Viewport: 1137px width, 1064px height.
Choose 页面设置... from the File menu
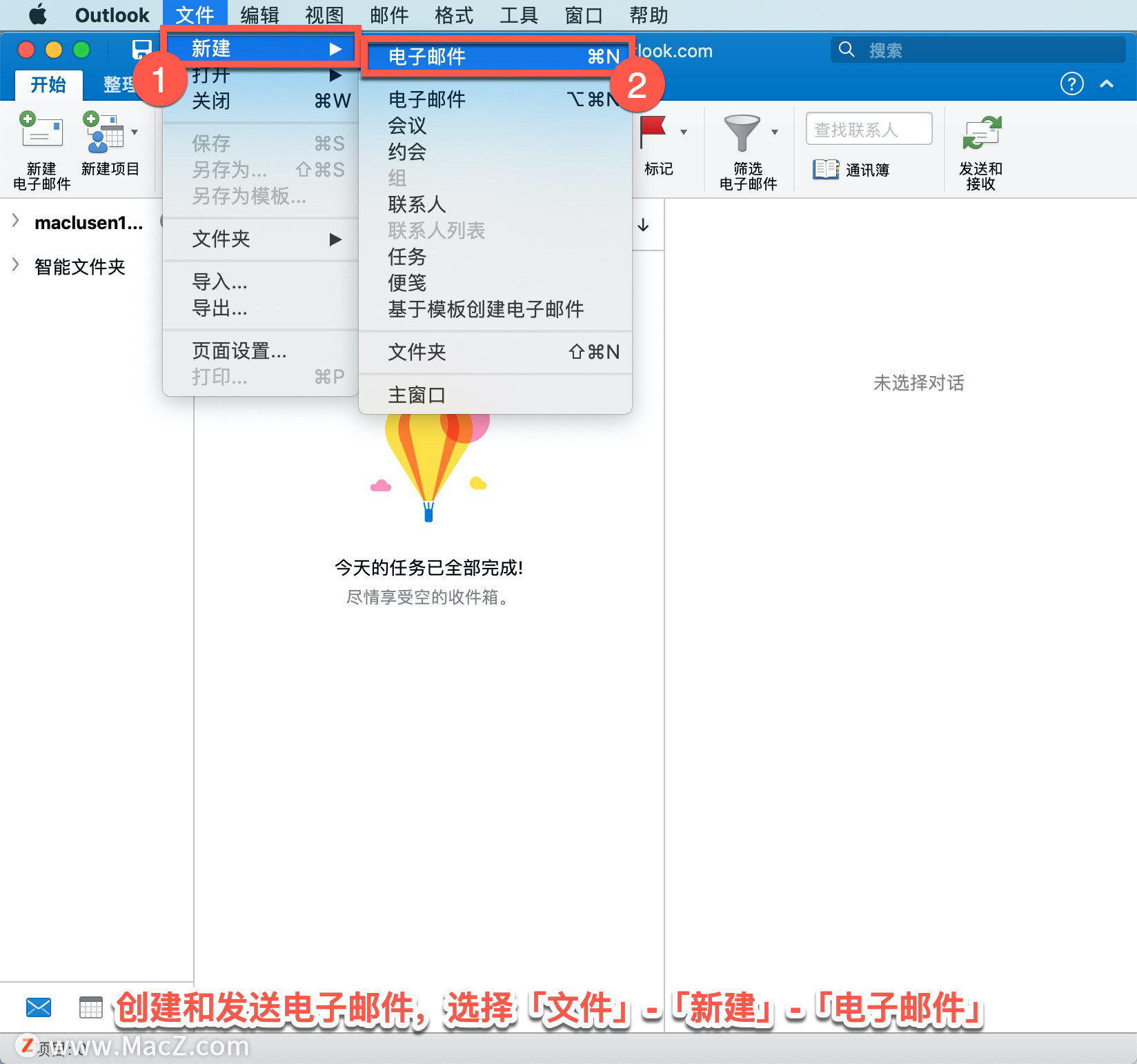[261, 351]
